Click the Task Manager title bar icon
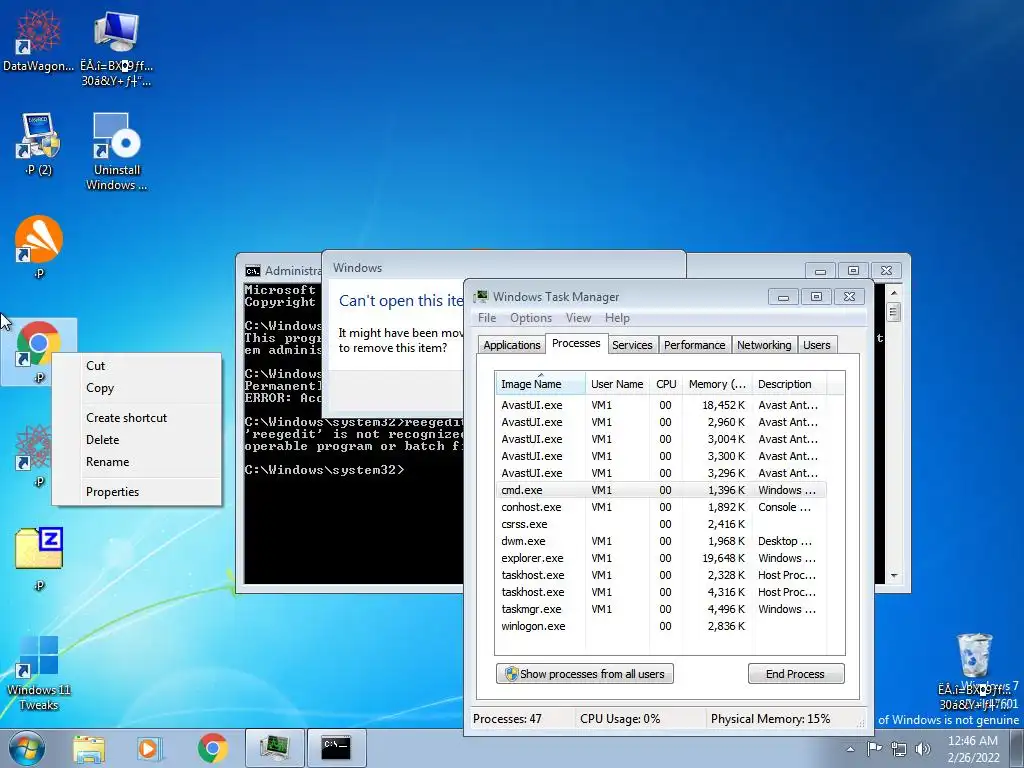This screenshot has height=768, width=1024. coord(481,296)
